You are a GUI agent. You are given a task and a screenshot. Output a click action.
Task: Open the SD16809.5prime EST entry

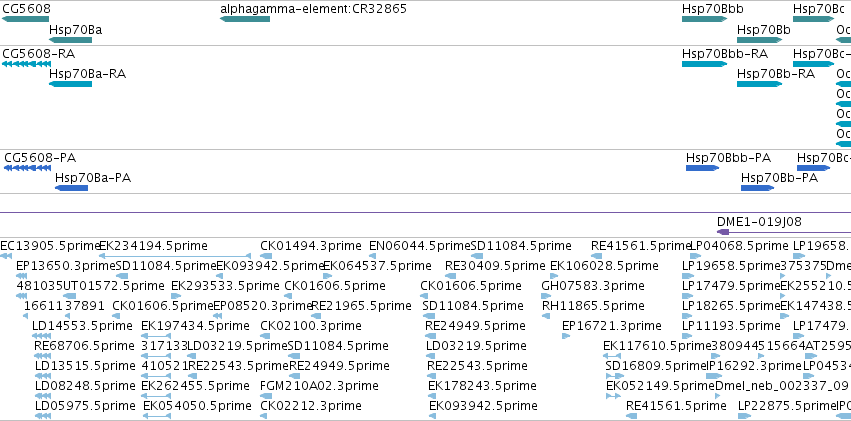pyautogui.click(x=657, y=366)
